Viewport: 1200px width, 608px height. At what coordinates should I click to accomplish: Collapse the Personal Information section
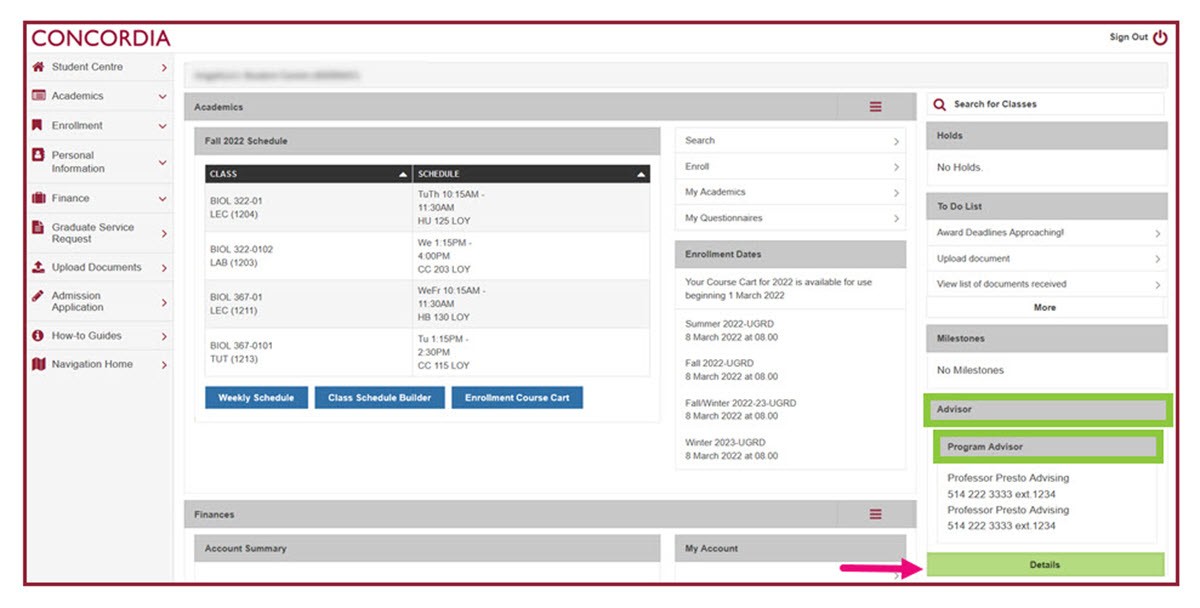(x=165, y=161)
